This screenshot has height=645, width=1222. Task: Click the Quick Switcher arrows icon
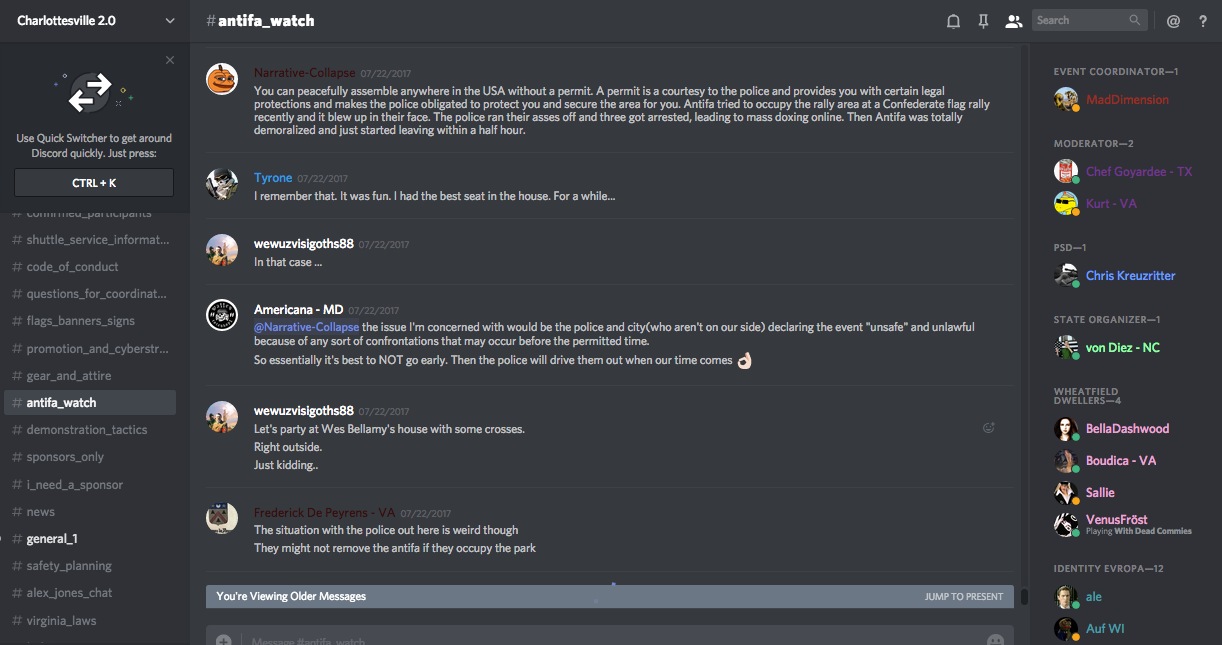coord(91,92)
